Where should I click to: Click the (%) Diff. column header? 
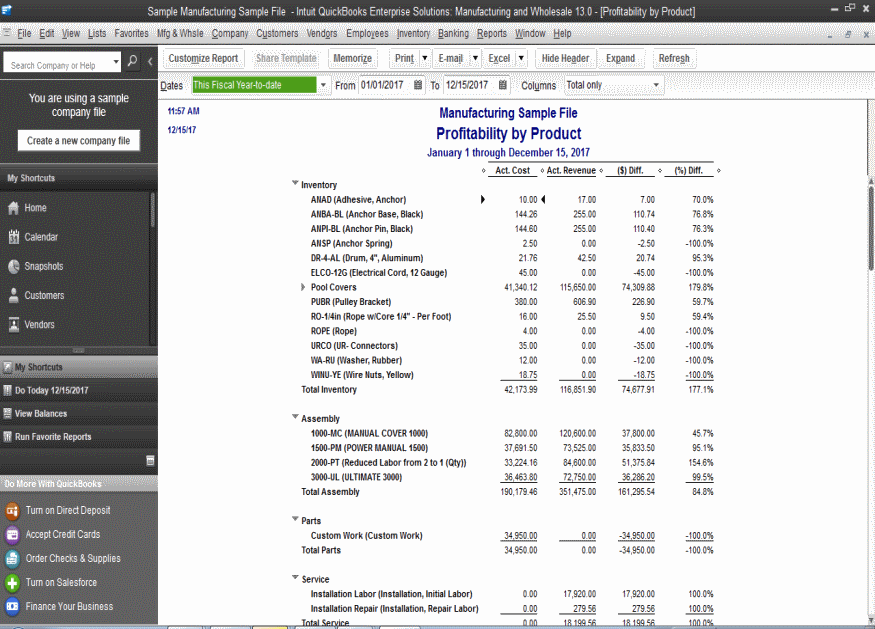[689, 170]
